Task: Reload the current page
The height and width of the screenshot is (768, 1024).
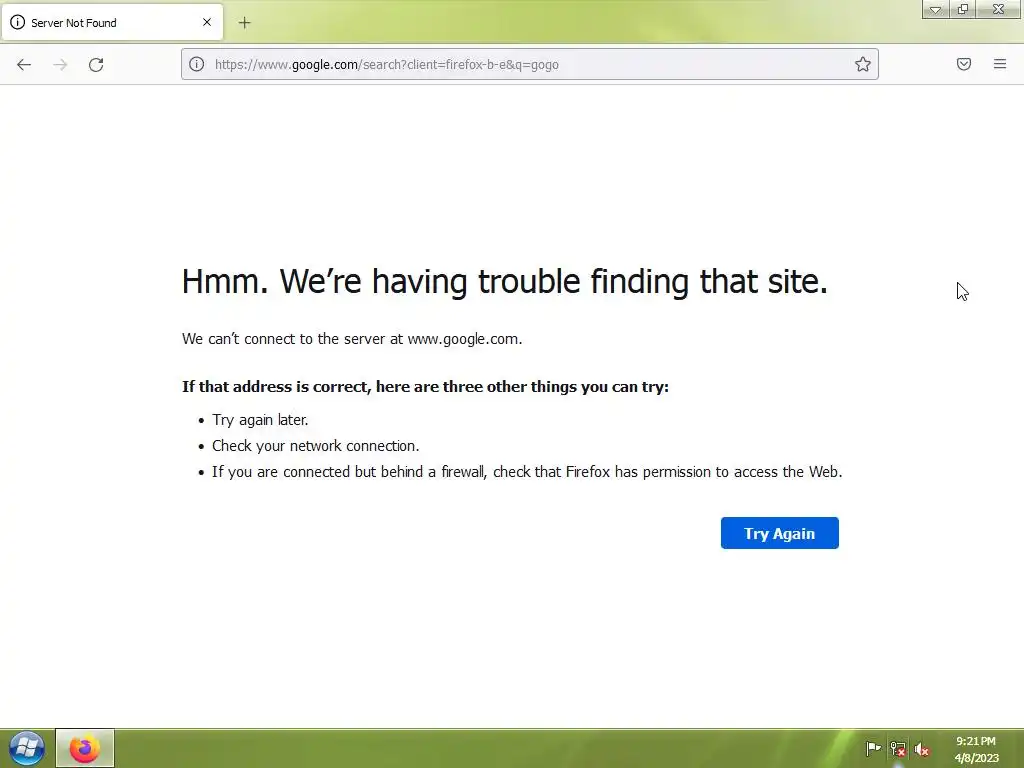Action: (96, 65)
